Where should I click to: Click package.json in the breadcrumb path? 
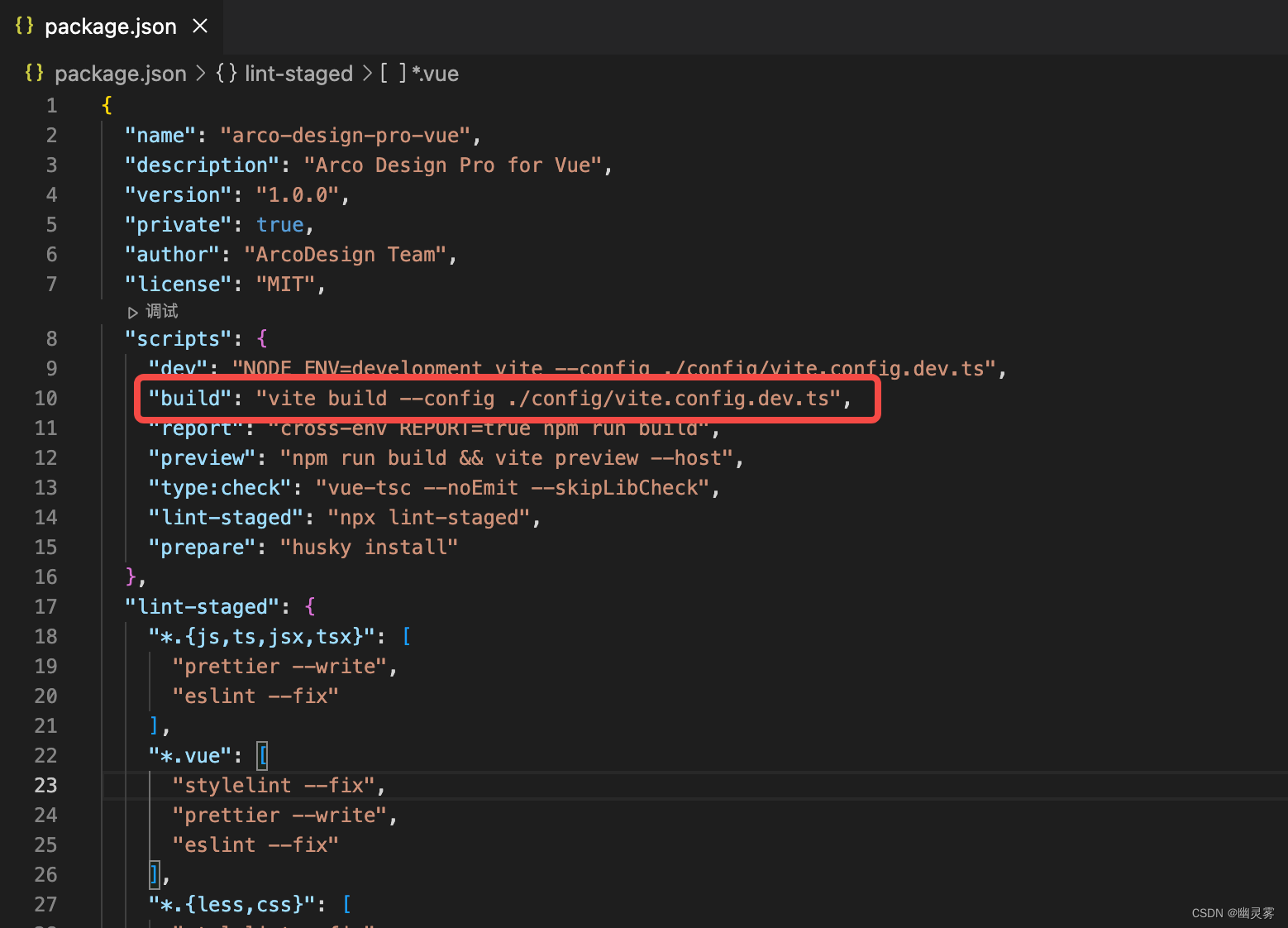coord(121,74)
